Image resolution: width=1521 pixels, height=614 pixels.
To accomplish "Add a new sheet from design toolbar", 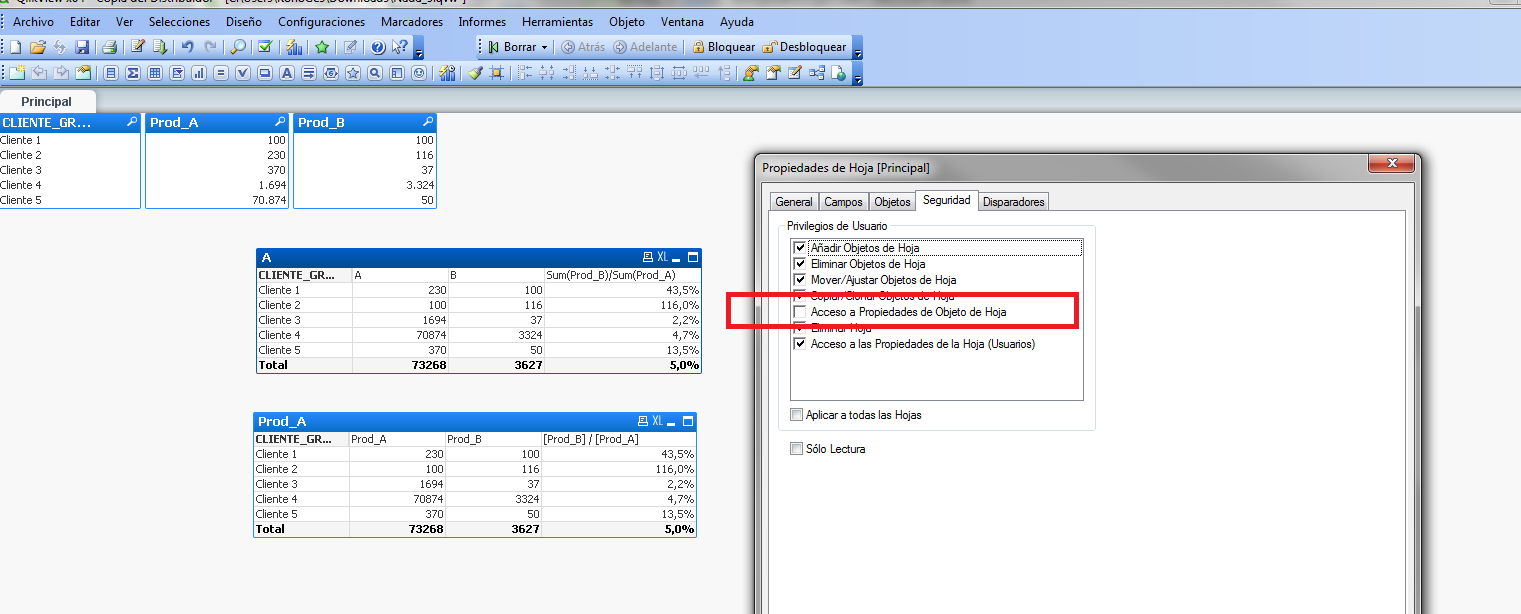I will (17, 73).
